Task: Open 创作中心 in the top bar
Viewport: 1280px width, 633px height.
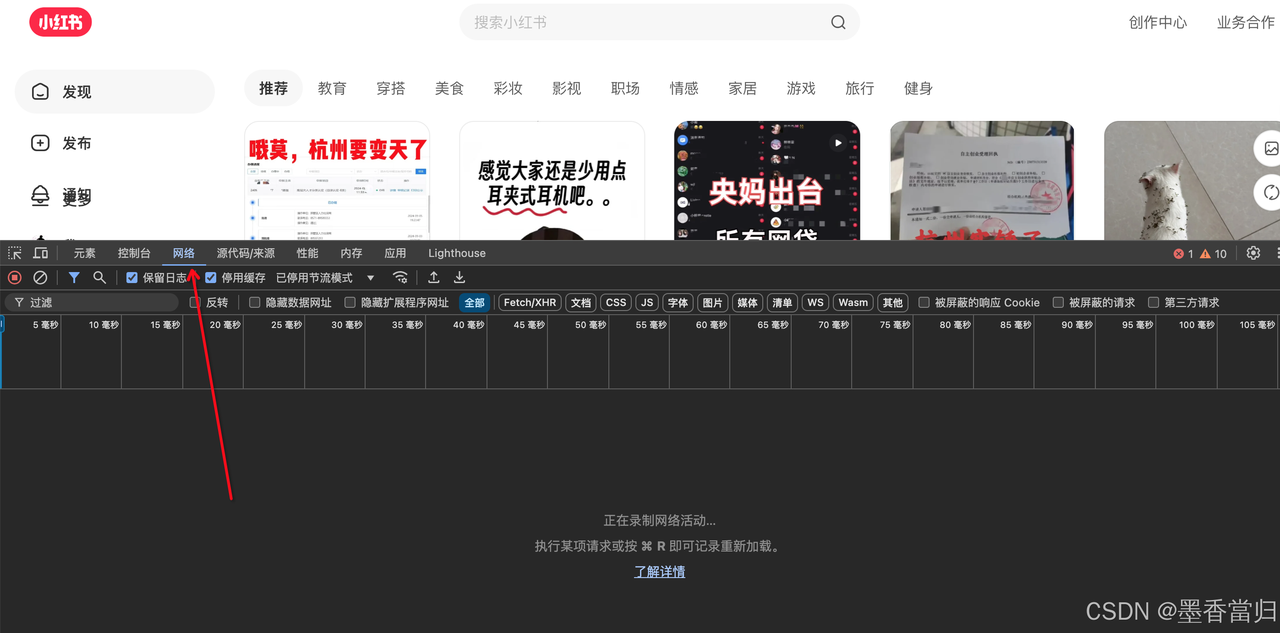Action: (x=1158, y=22)
